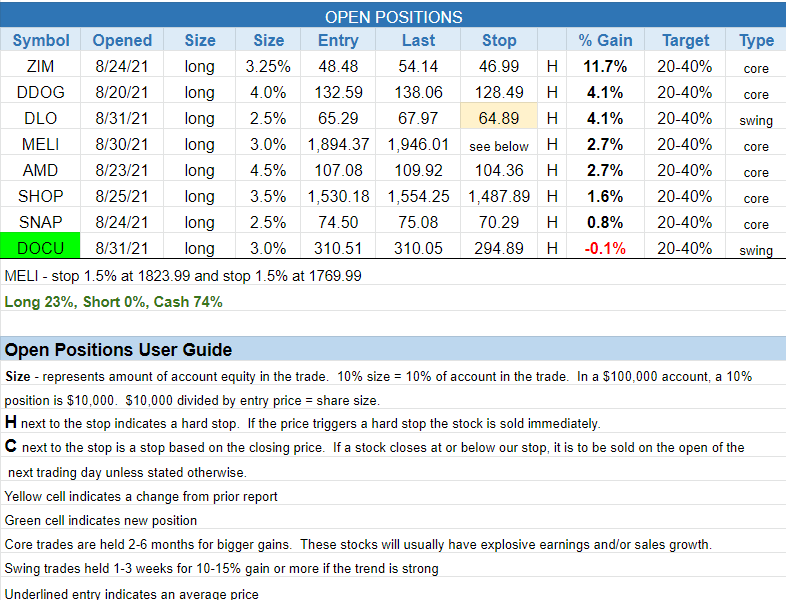This screenshot has width=786, height=600.
Task: Click 'Long 23%, Short 0%, Cash 74%' line
Action: pos(113,302)
